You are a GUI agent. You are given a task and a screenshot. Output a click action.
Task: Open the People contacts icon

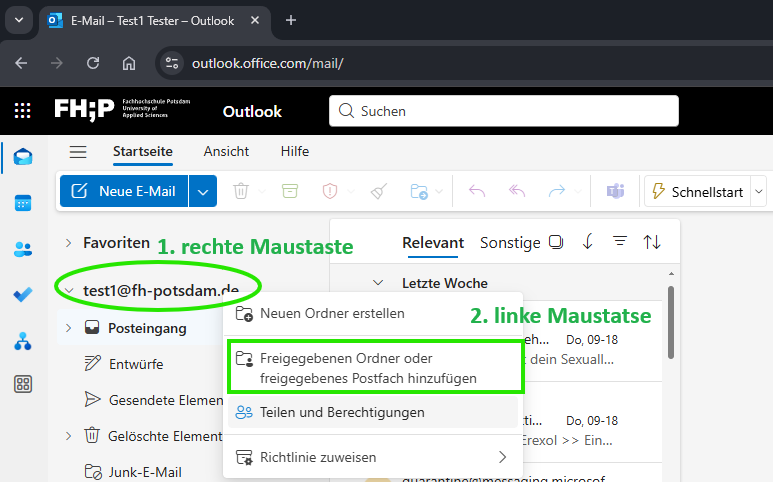point(23,249)
